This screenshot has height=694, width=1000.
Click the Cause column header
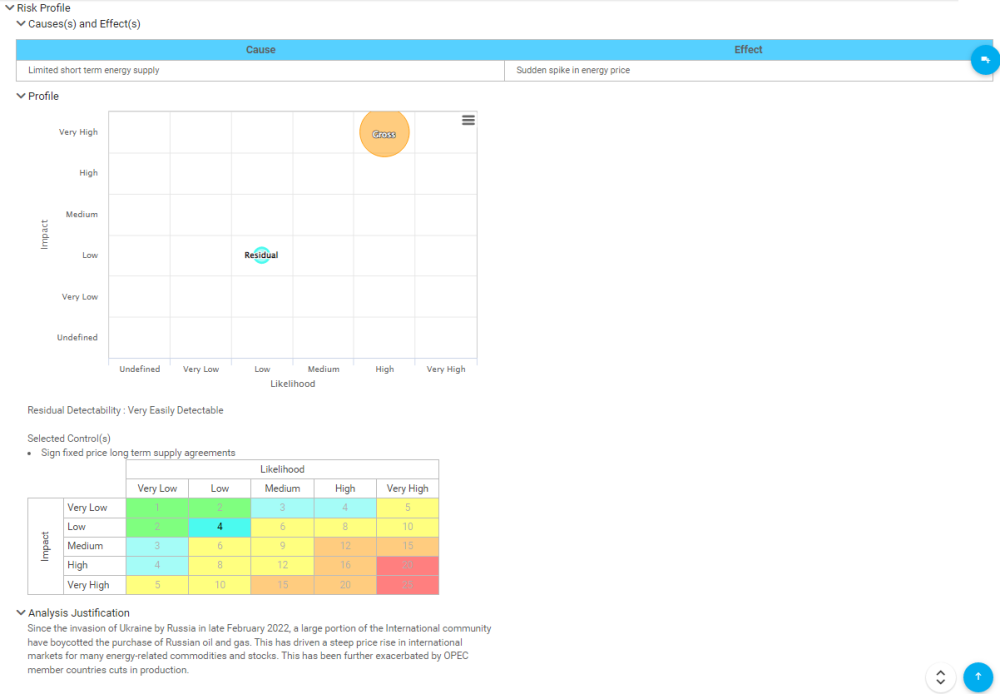click(259, 48)
